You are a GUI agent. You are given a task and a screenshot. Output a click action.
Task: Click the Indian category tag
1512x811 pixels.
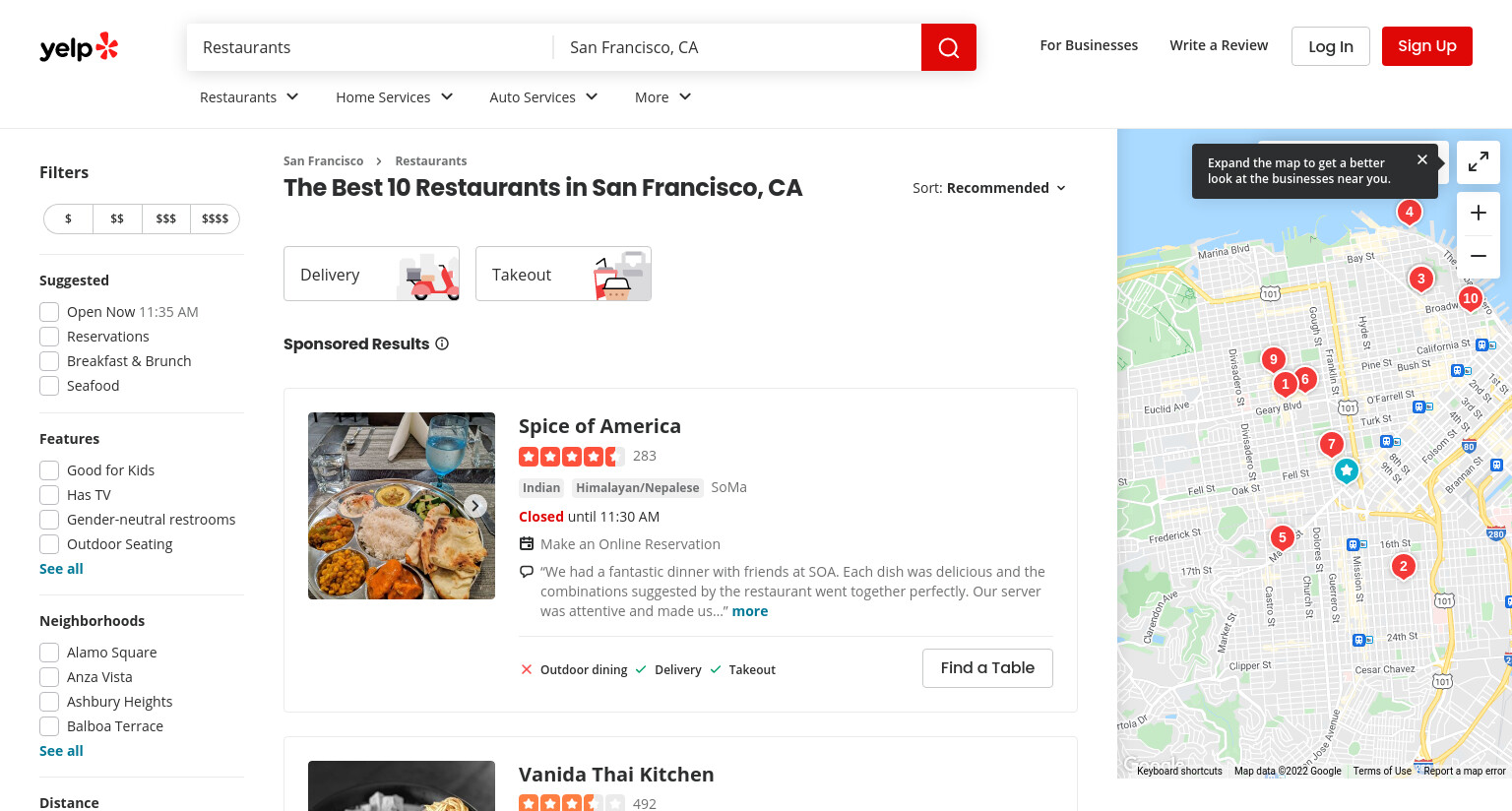[x=541, y=488]
